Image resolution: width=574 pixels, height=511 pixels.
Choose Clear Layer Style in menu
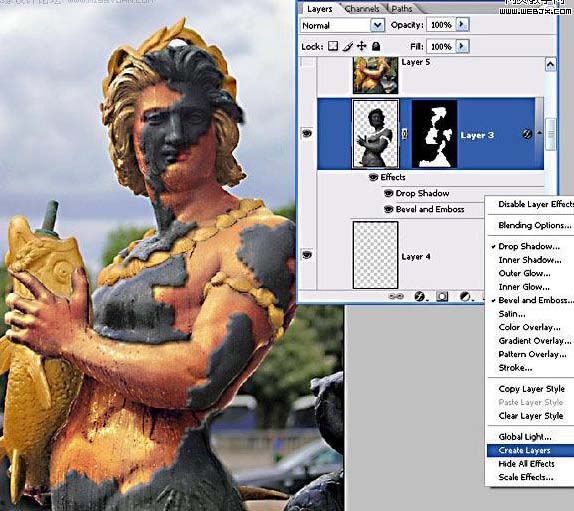pos(531,416)
